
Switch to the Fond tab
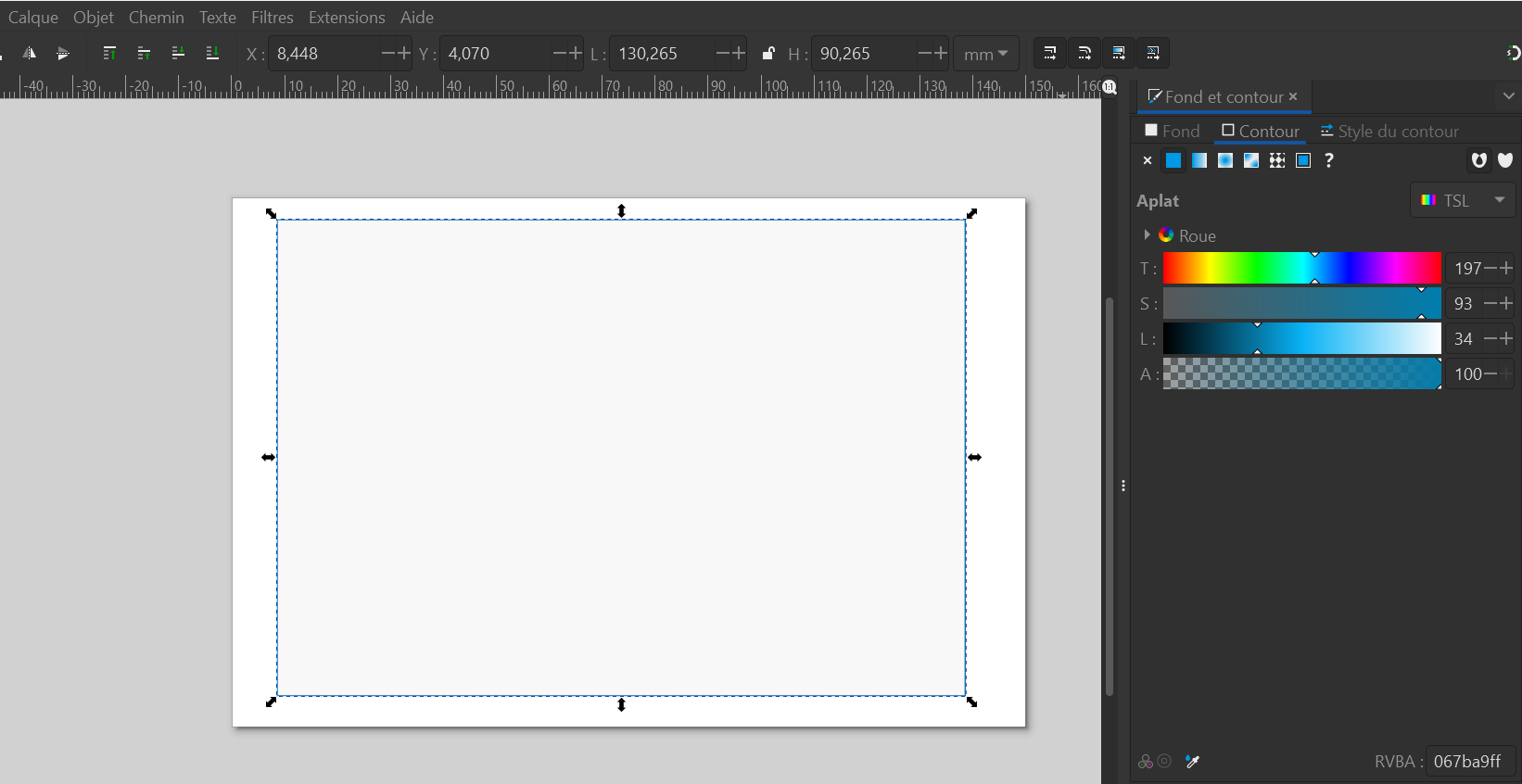[x=1173, y=131]
